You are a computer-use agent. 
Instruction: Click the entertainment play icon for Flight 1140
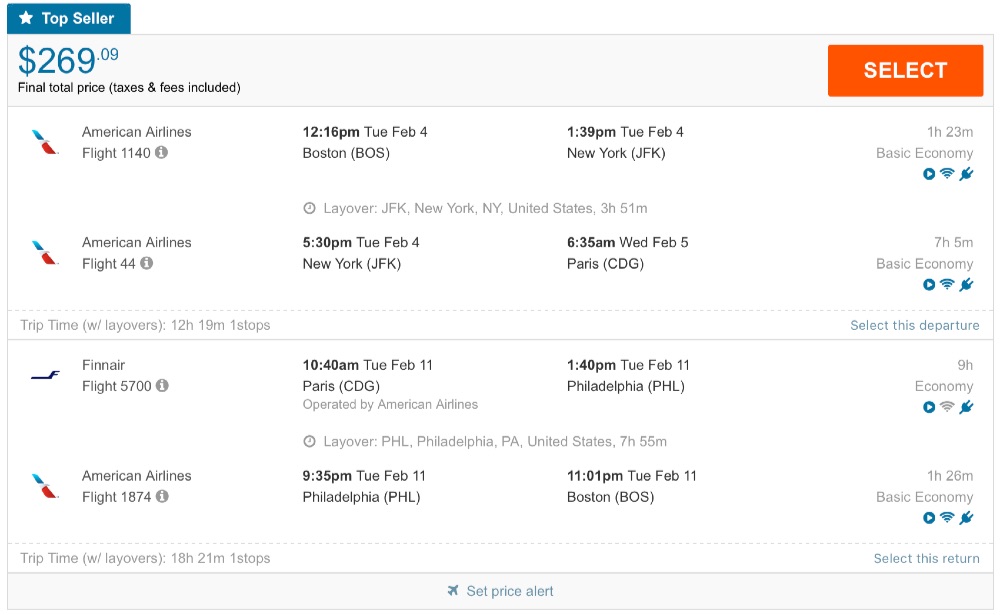pos(929,174)
